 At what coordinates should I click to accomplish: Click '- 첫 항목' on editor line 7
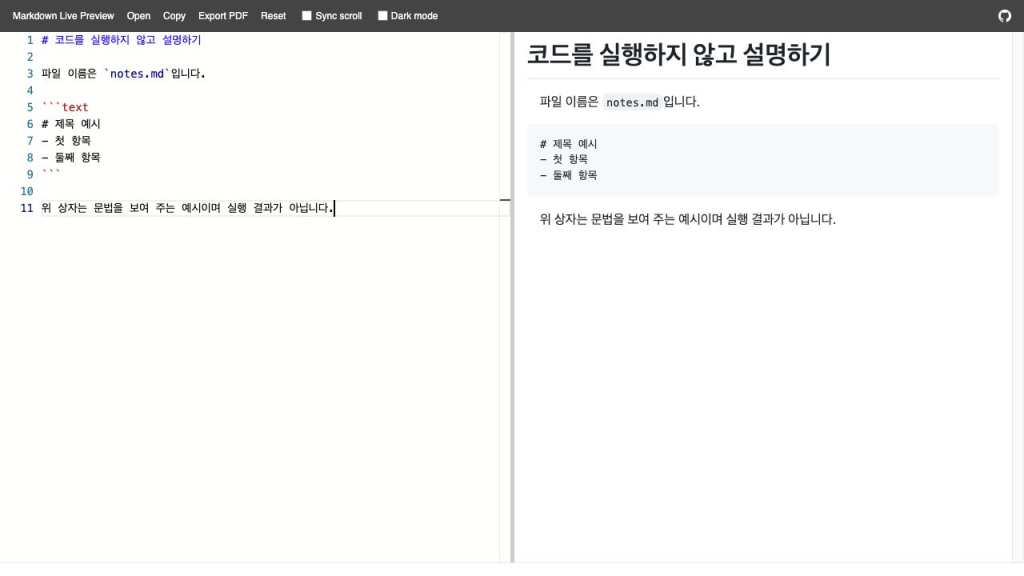[x=66, y=140]
